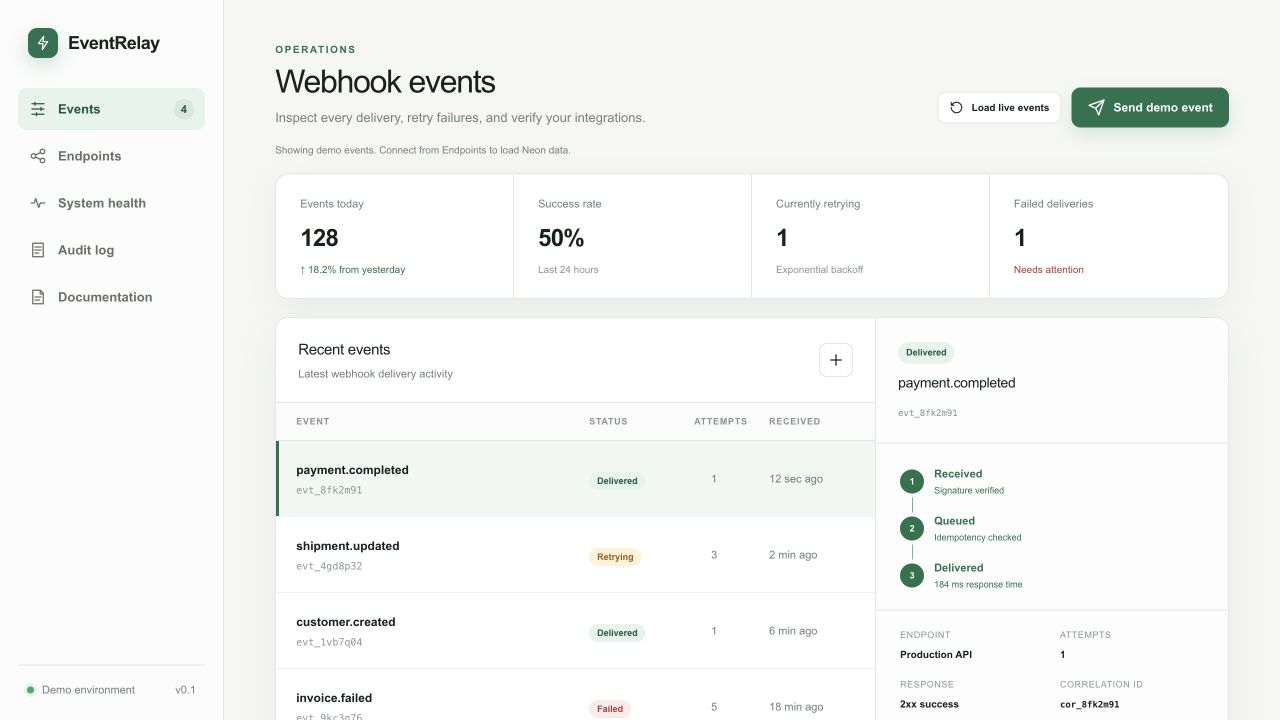The height and width of the screenshot is (720, 1280).
Task: Click the Production API endpoint value
Action: pyautogui.click(x=936, y=655)
